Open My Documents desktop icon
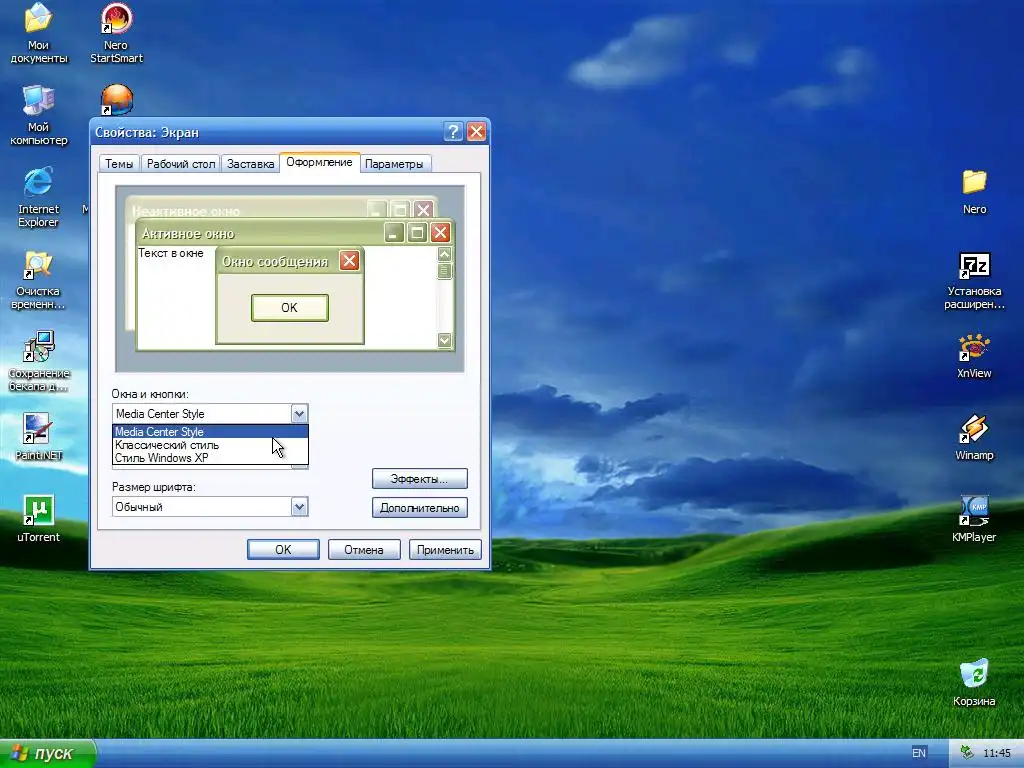Image resolution: width=1024 pixels, height=768 pixels. (39, 33)
